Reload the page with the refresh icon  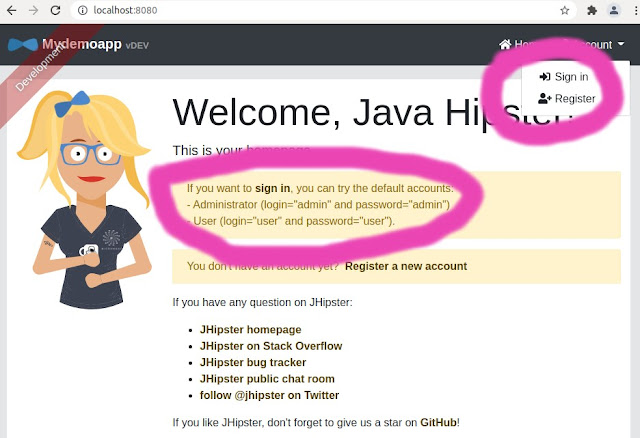[56, 10]
